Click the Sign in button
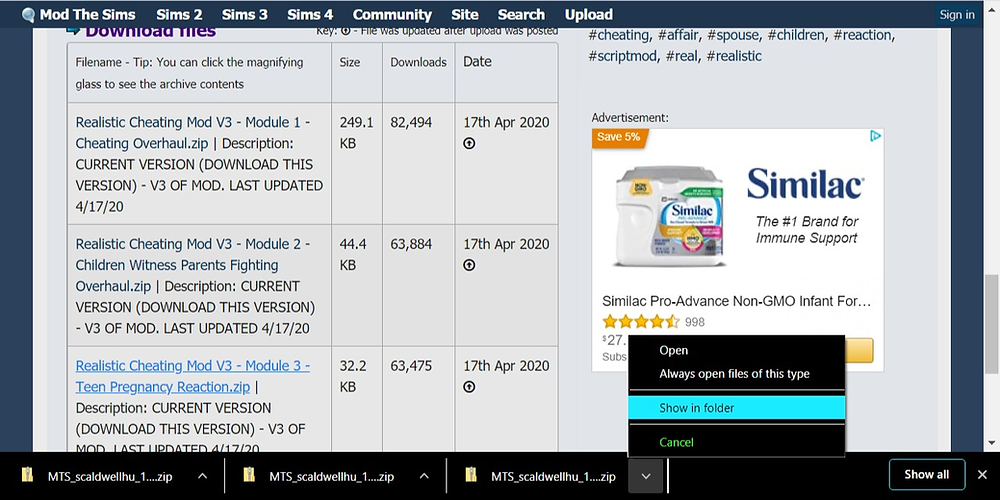The image size is (1000, 500). point(957,15)
